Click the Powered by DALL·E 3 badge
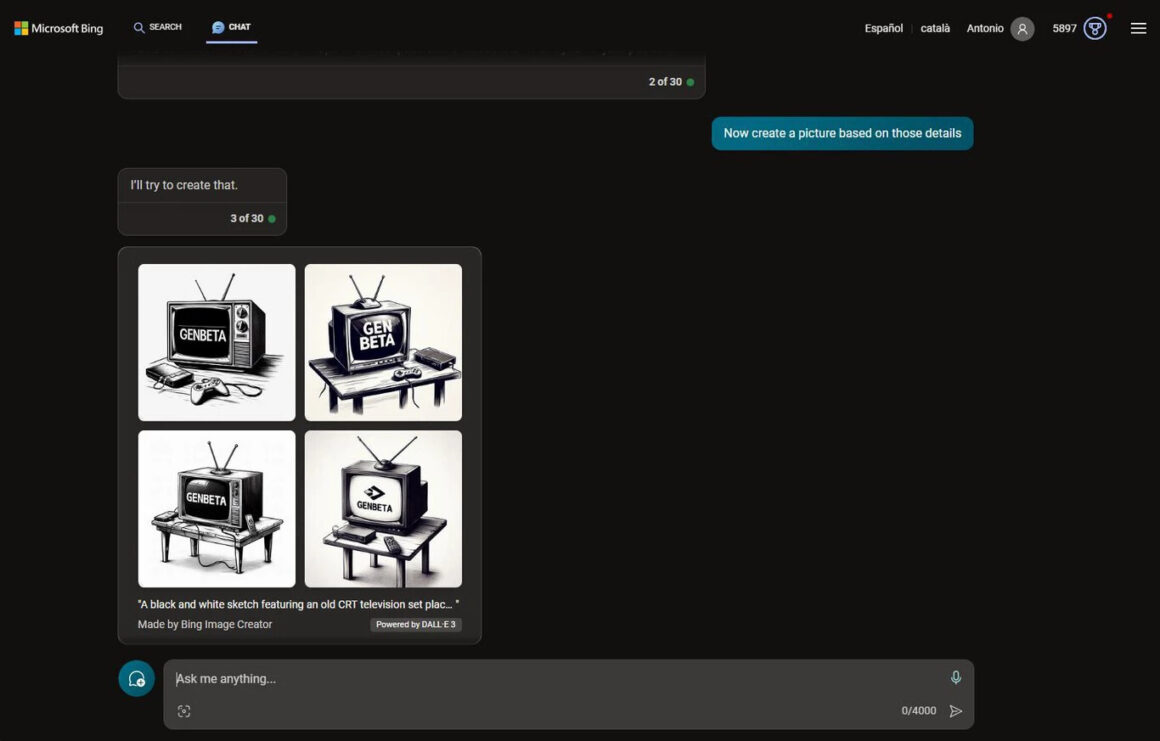1160x741 pixels. (x=415, y=625)
